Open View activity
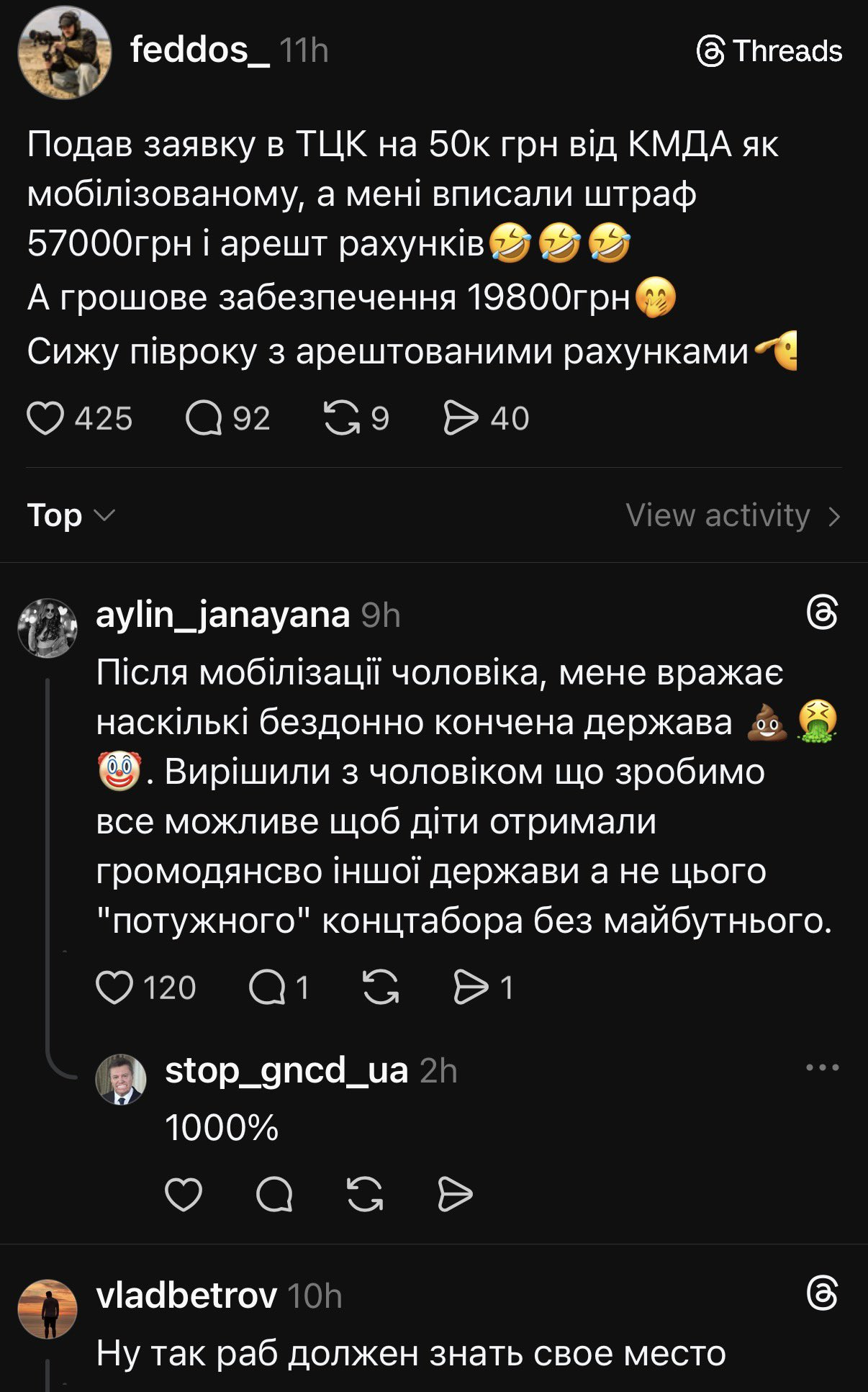Image resolution: width=868 pixels, height=1392 pixels. pyautogui.click(x=733, y=515)
